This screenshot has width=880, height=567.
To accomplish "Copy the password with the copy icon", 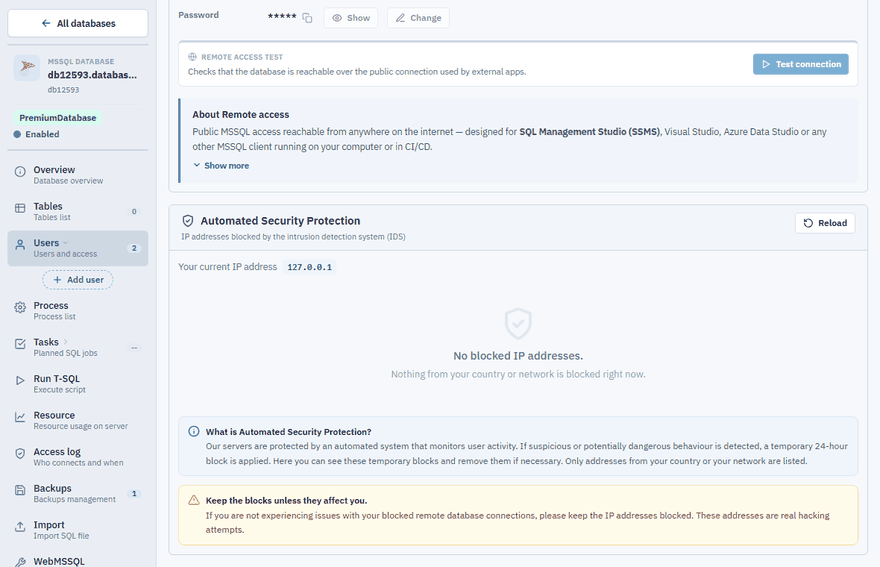I will click(307, 18).
